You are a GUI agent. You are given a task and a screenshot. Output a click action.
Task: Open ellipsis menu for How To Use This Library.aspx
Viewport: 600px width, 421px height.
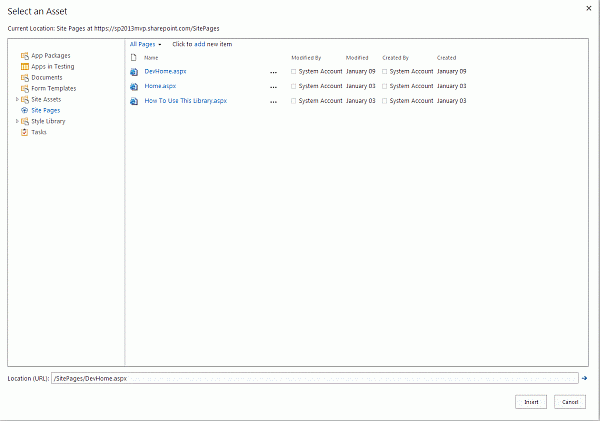click(273, 102)
